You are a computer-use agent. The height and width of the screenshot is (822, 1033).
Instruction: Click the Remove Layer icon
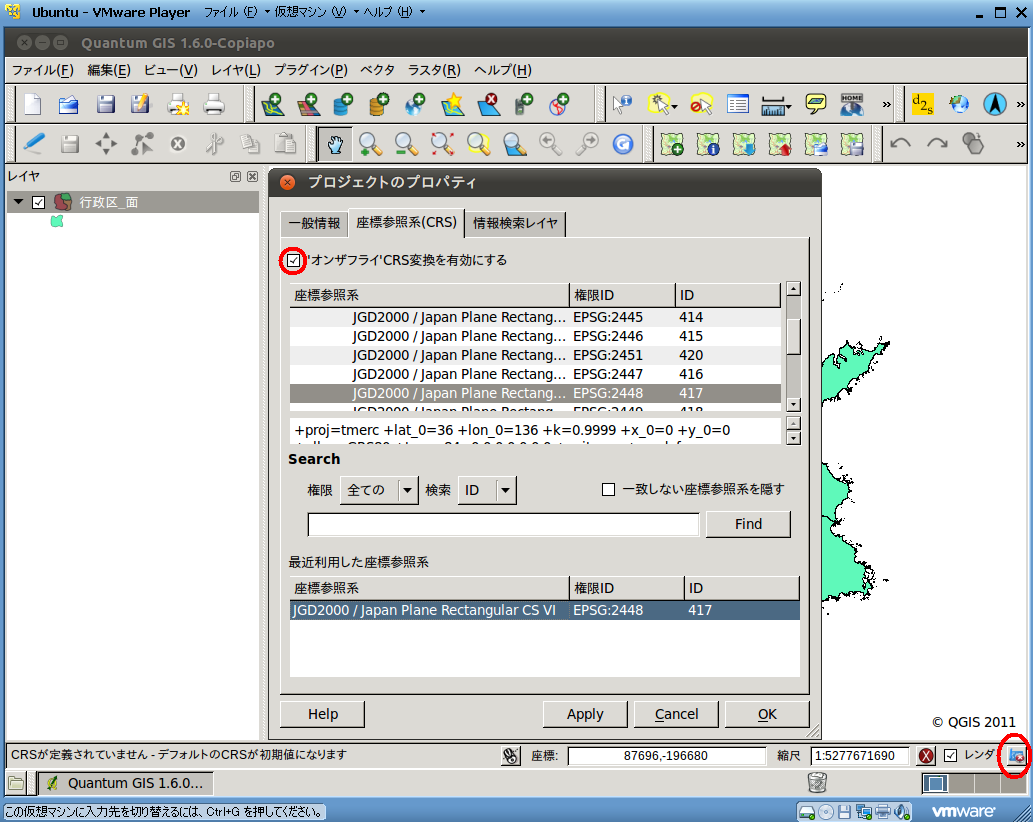[x=488, y=104]
